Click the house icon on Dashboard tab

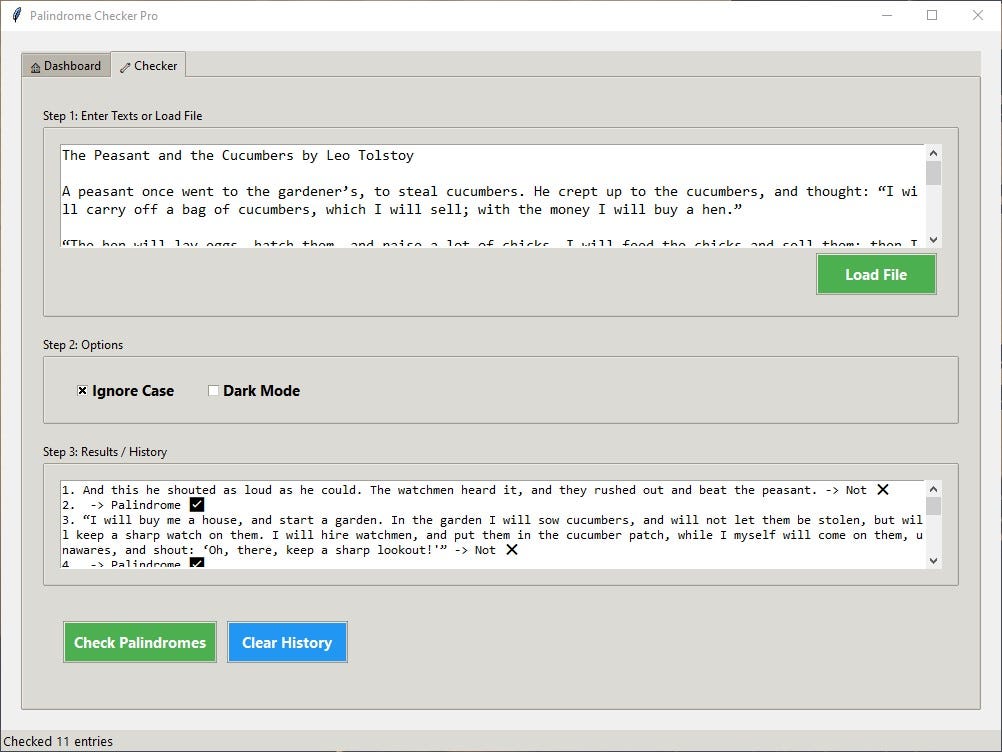(x=35, y=67)
